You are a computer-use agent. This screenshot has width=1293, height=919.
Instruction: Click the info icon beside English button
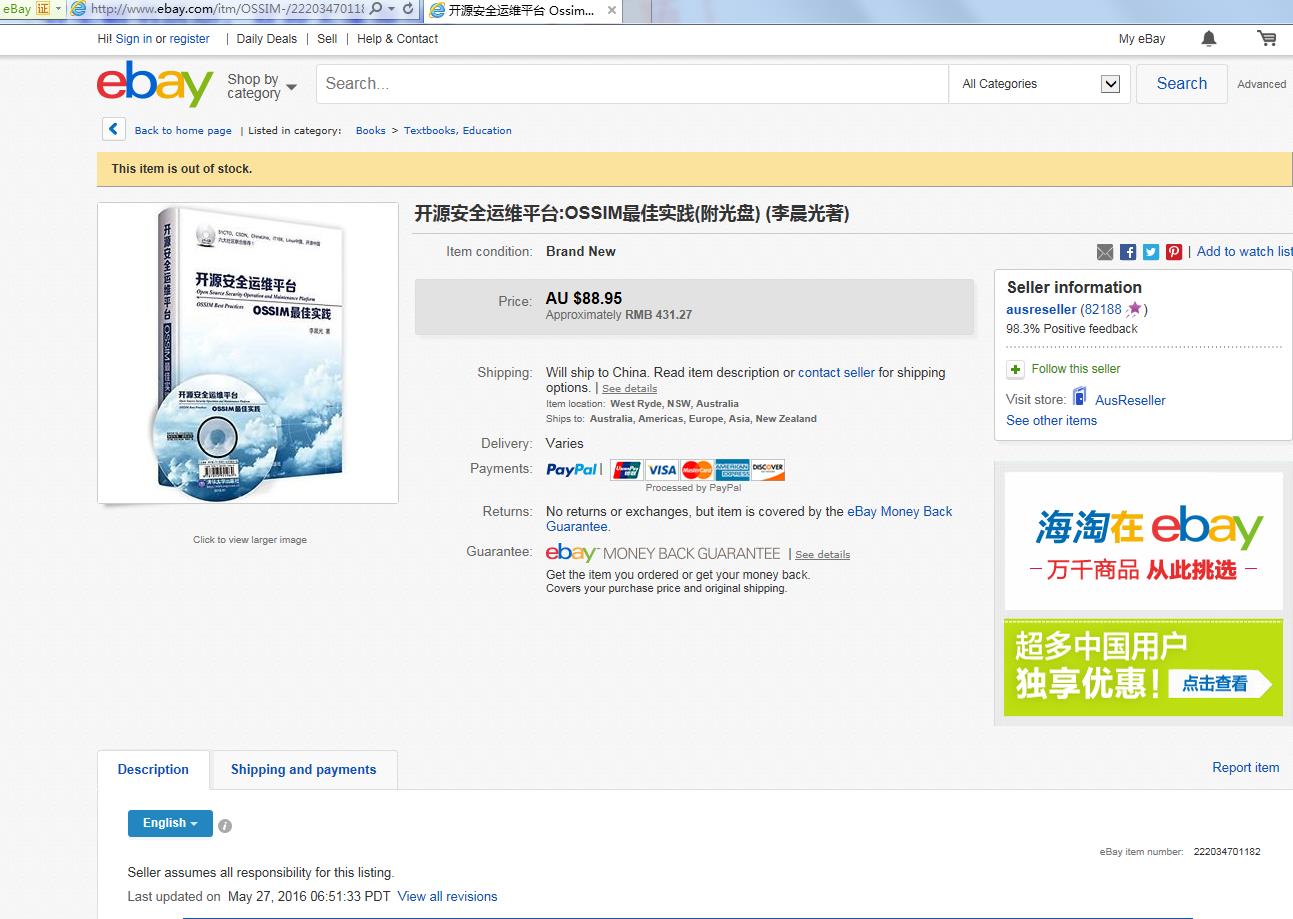[x=225, y=826]
